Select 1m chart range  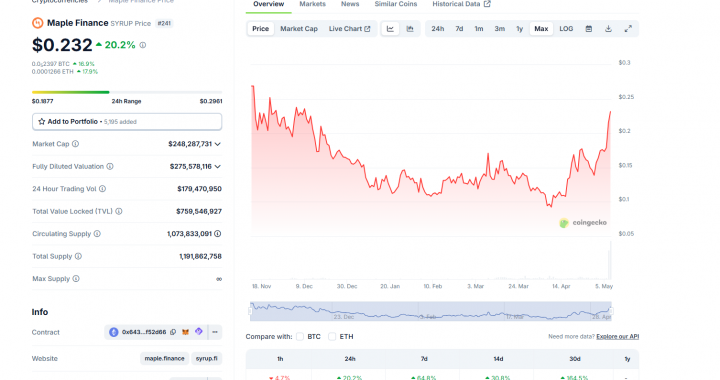[x=479, y=28]
